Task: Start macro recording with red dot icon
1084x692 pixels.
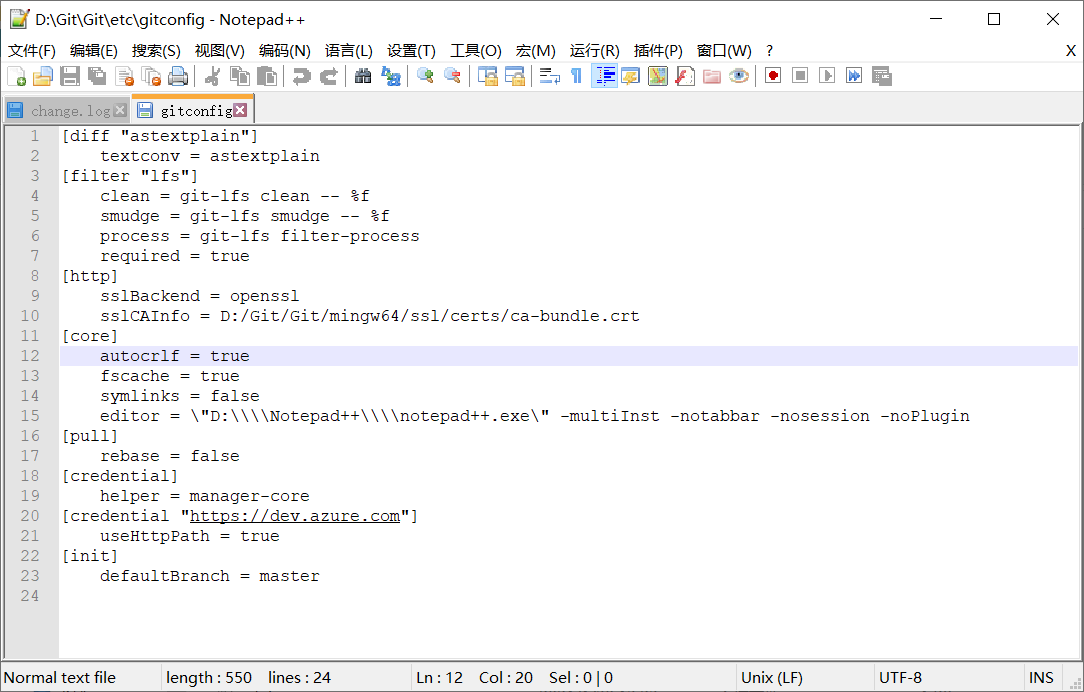Action: click(x=773, y=76)
